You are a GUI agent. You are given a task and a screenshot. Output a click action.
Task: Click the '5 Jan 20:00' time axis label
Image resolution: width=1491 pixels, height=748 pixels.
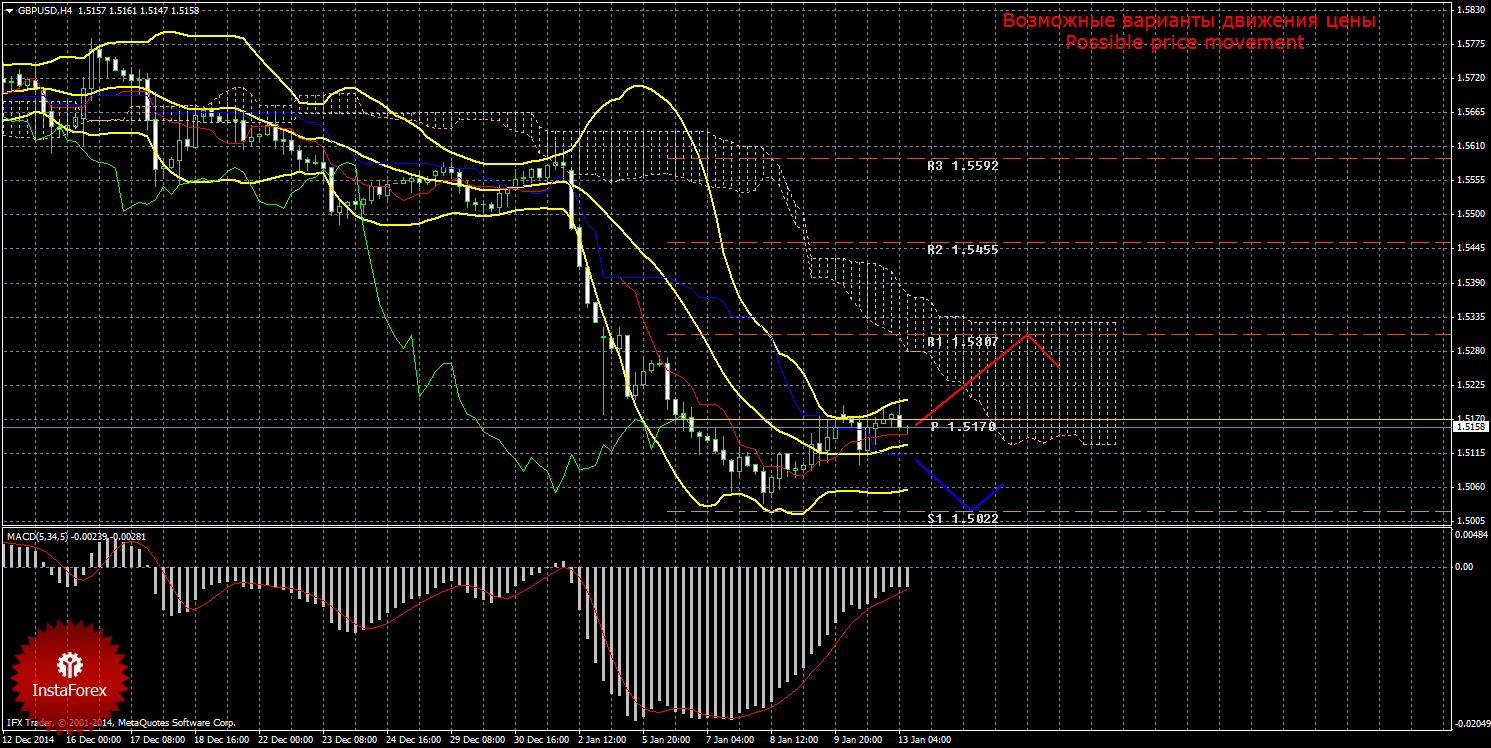(x=666, y=740)
